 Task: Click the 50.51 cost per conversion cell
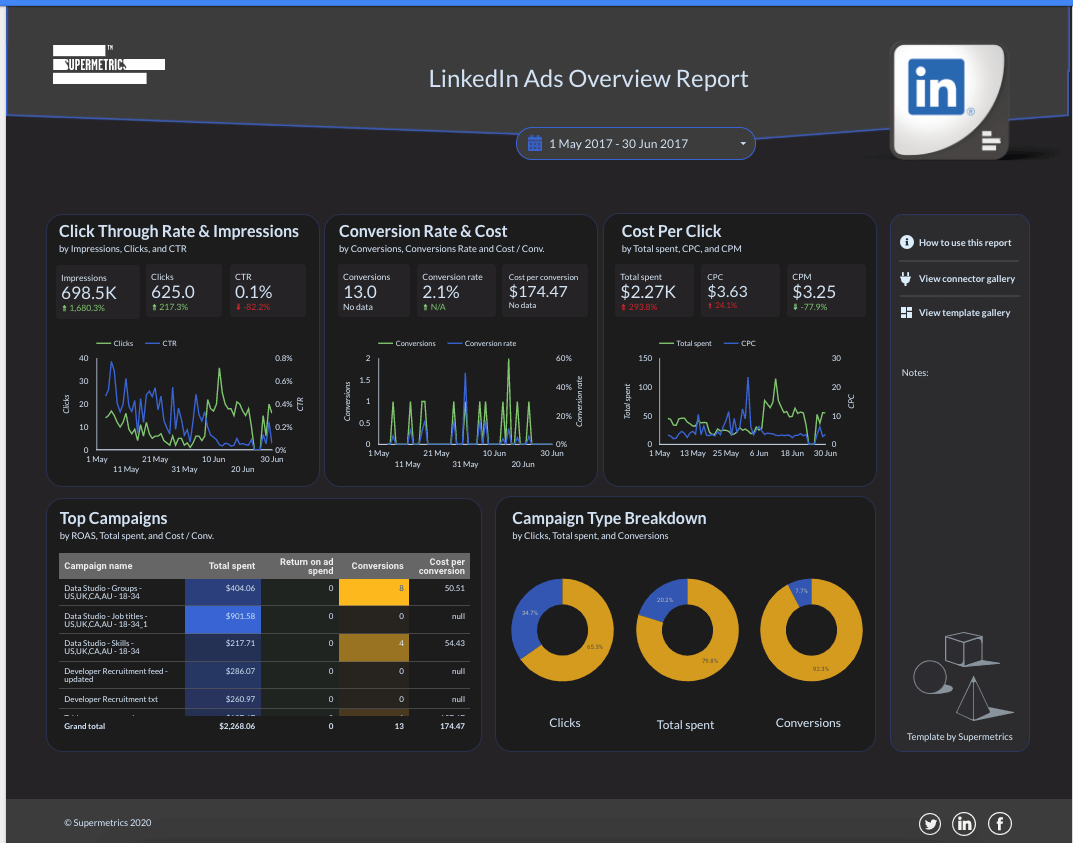[440, 592]
